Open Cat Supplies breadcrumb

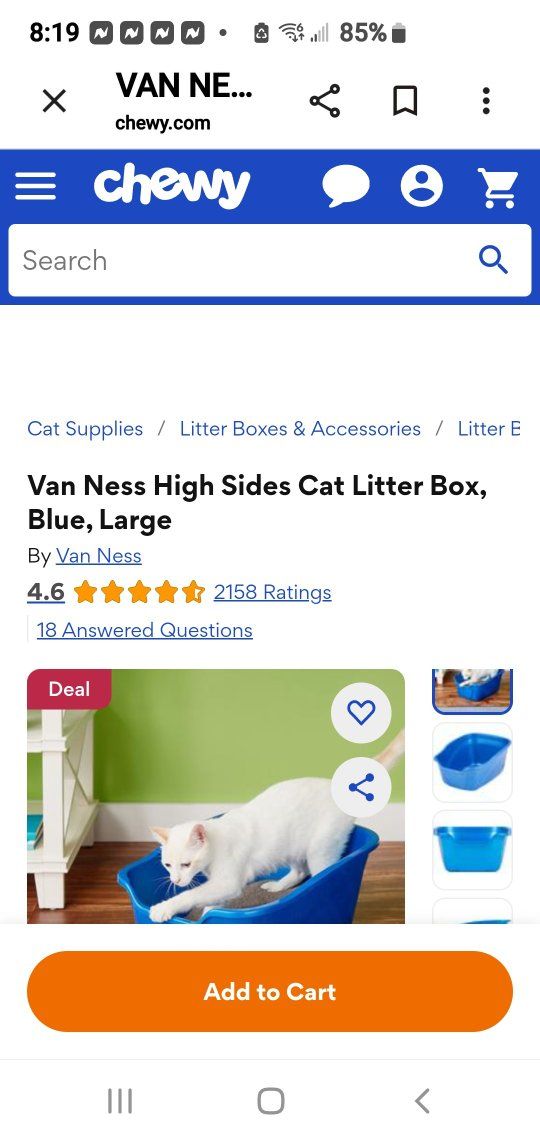(x=85, y=429)
